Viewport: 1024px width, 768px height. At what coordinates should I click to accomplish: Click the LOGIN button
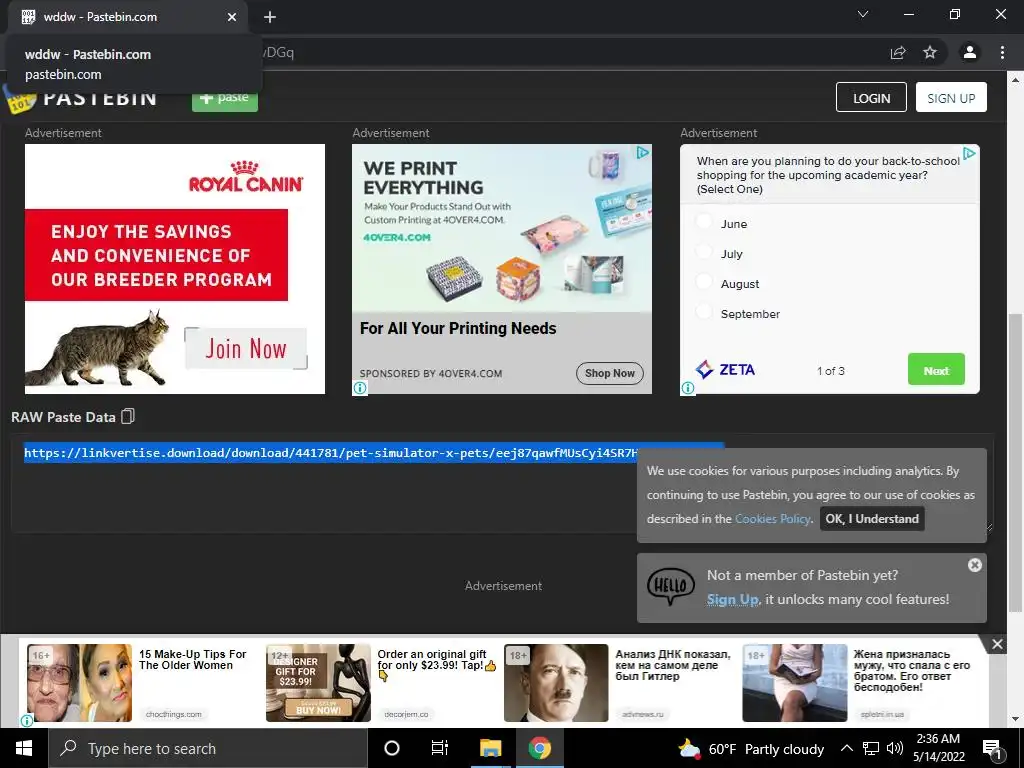871,97
